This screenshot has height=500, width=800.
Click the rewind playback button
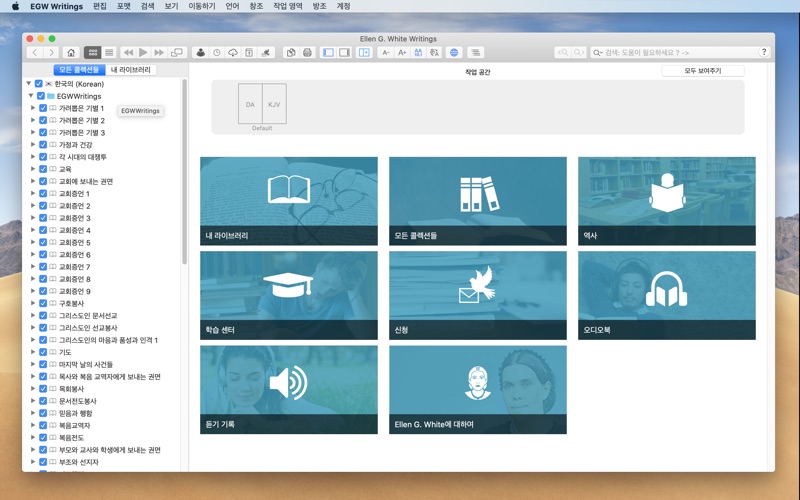tap(128, 53)
